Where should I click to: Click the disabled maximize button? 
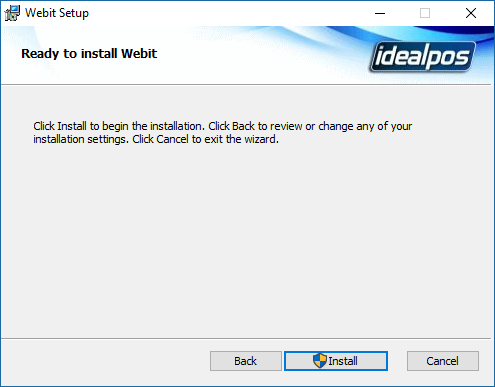pyautogui.click(x=425, y=13)
